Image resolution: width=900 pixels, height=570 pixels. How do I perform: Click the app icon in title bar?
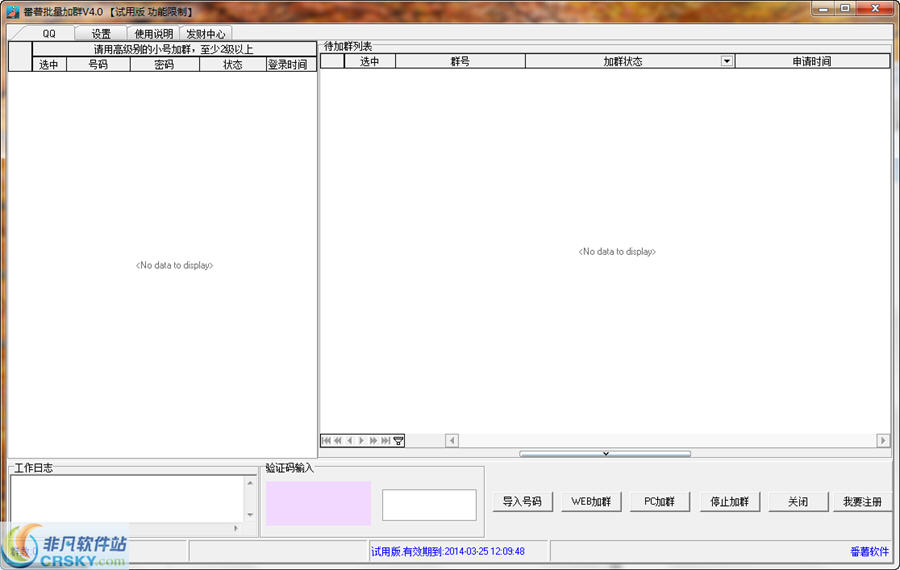(13, 10)
